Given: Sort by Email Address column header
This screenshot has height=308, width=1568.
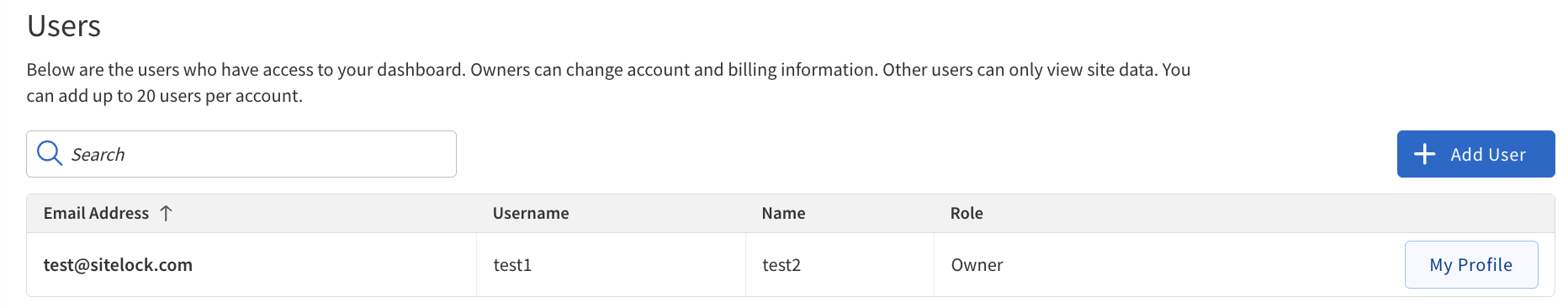Looking at the screenshot, I should pos(96,213).
